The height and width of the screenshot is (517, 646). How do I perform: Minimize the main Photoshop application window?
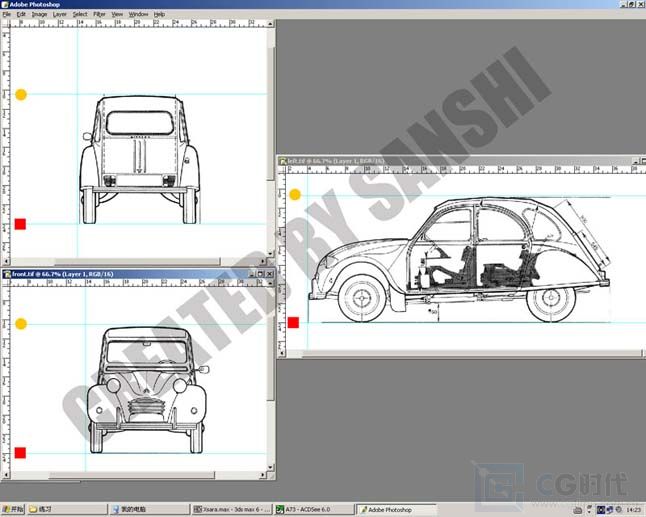tap(625, 5)
